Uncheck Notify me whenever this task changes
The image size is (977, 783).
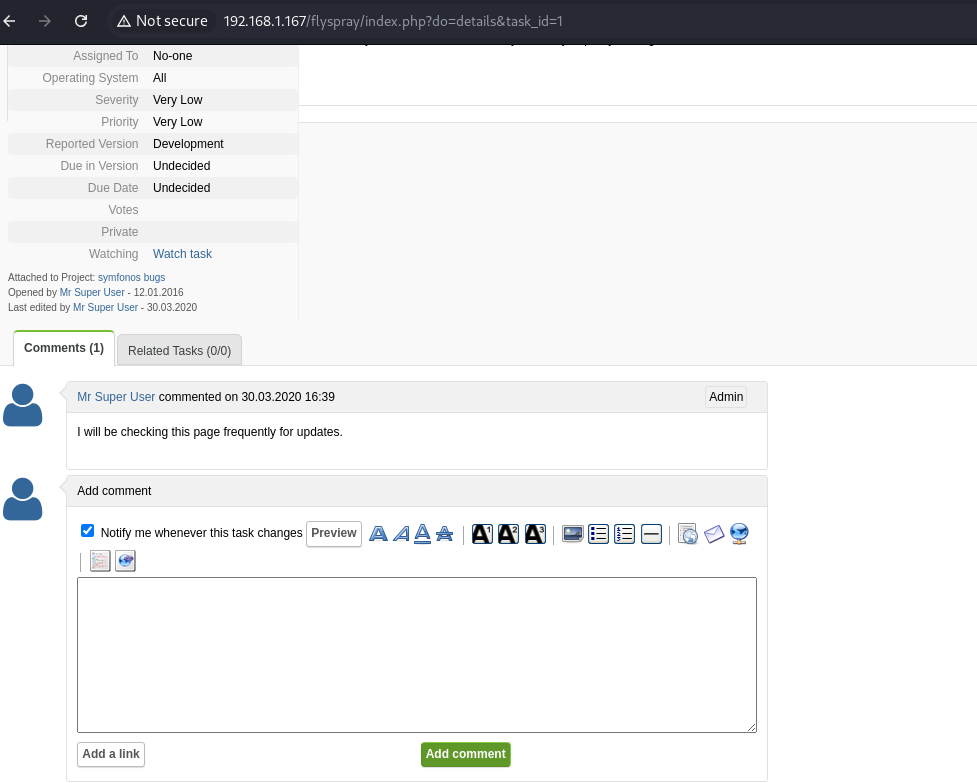click(x=88, y=531)
